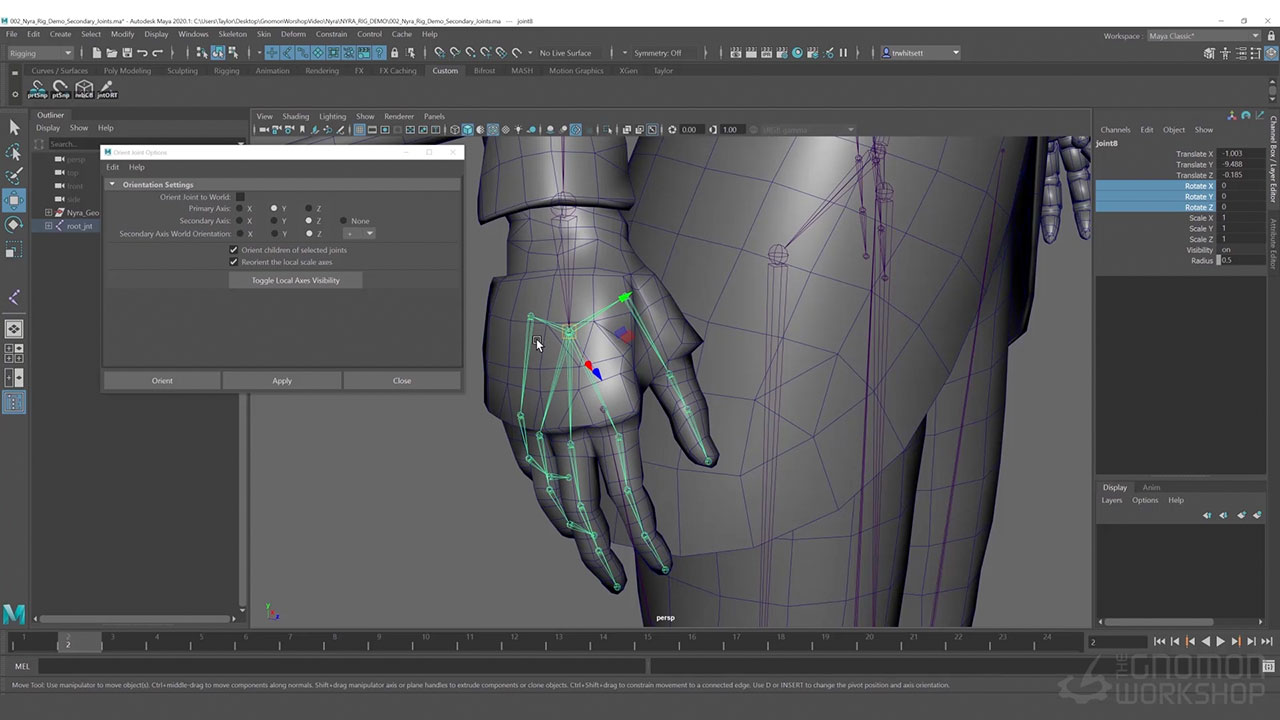Uncheck Orient children of selected joints

234,250
